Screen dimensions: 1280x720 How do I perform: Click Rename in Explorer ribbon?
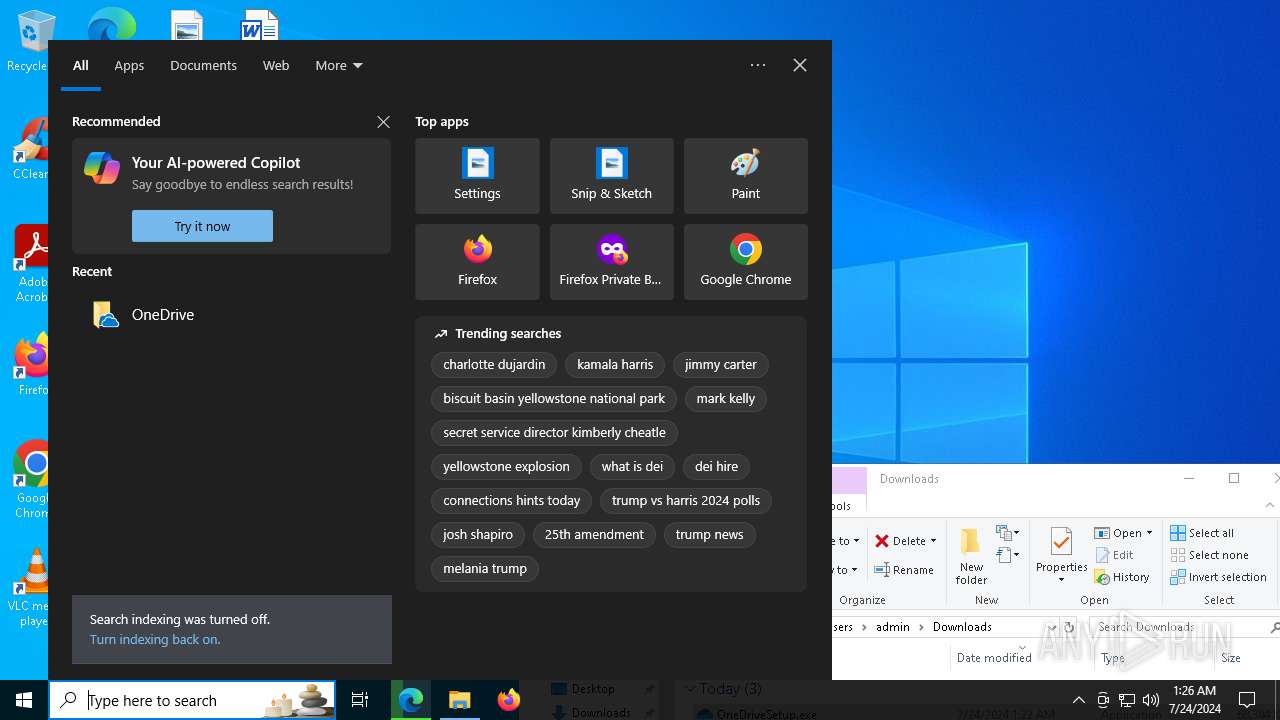click(904, 570)
